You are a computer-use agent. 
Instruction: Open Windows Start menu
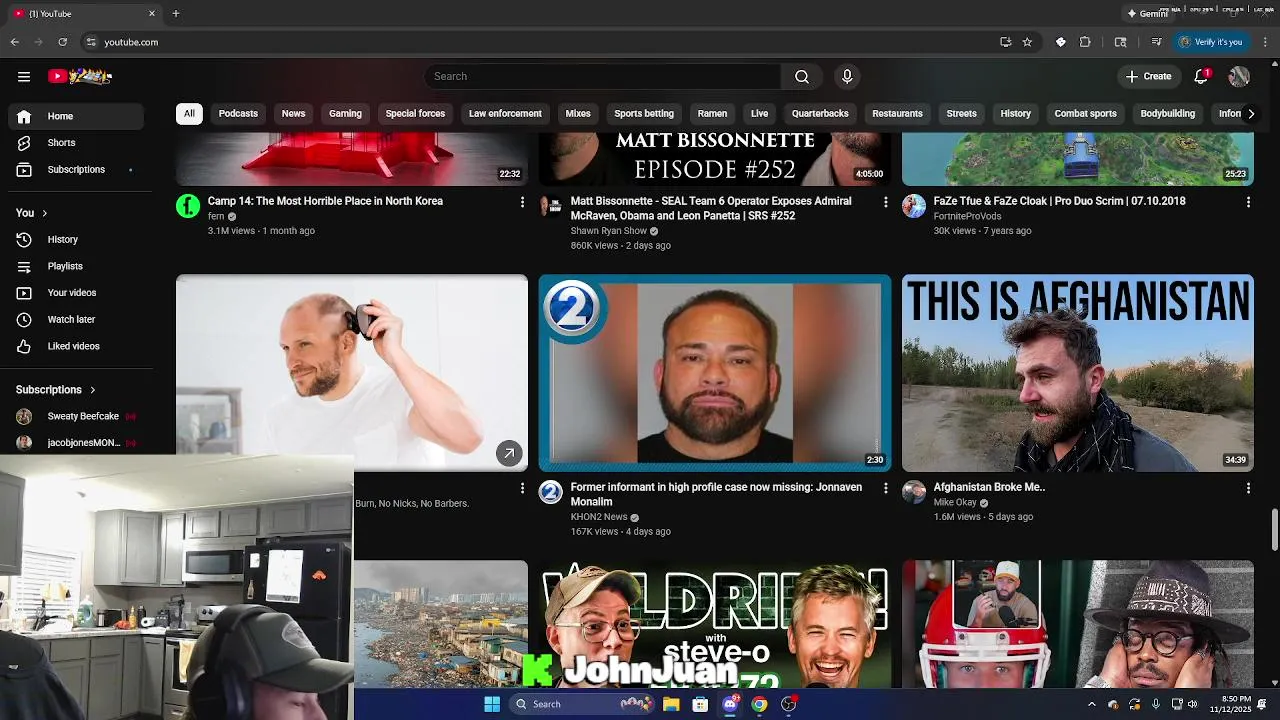point(492,704)
